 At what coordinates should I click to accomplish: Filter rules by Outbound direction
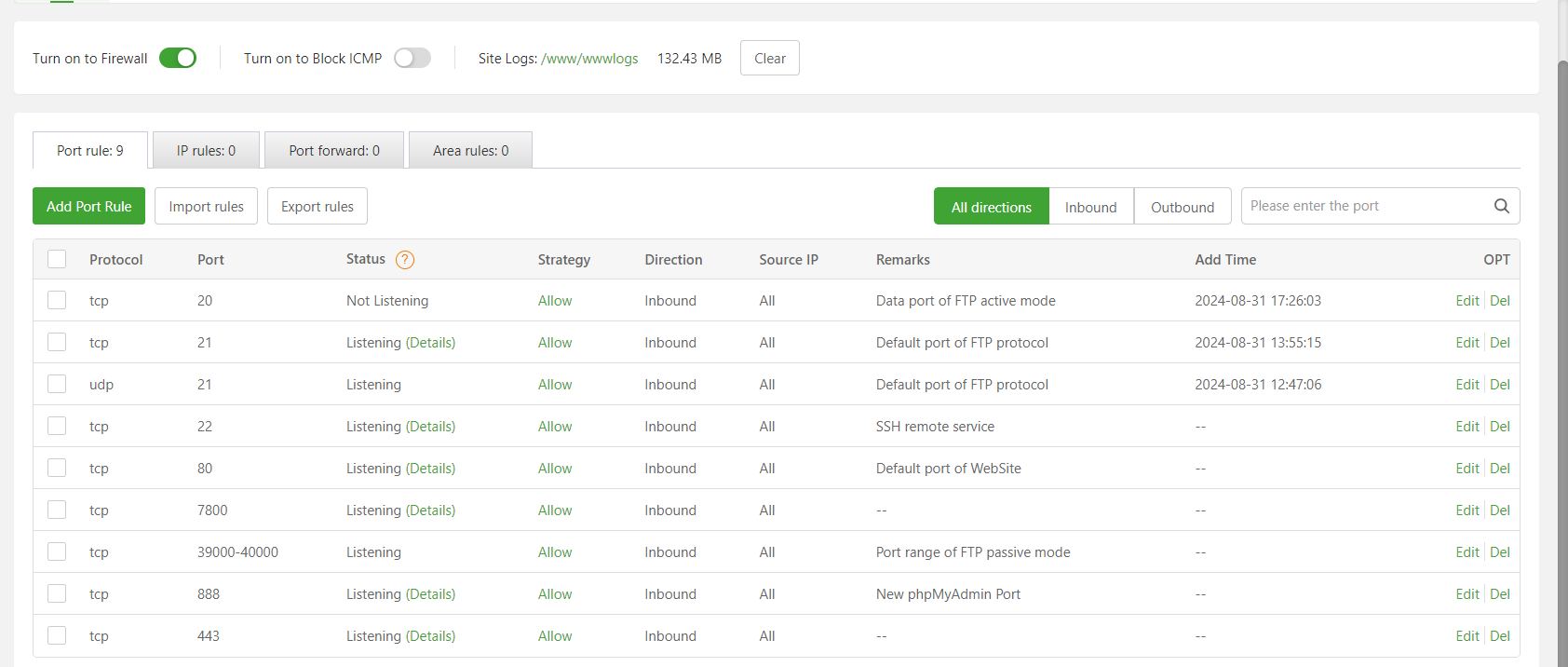pos(1182,207)
